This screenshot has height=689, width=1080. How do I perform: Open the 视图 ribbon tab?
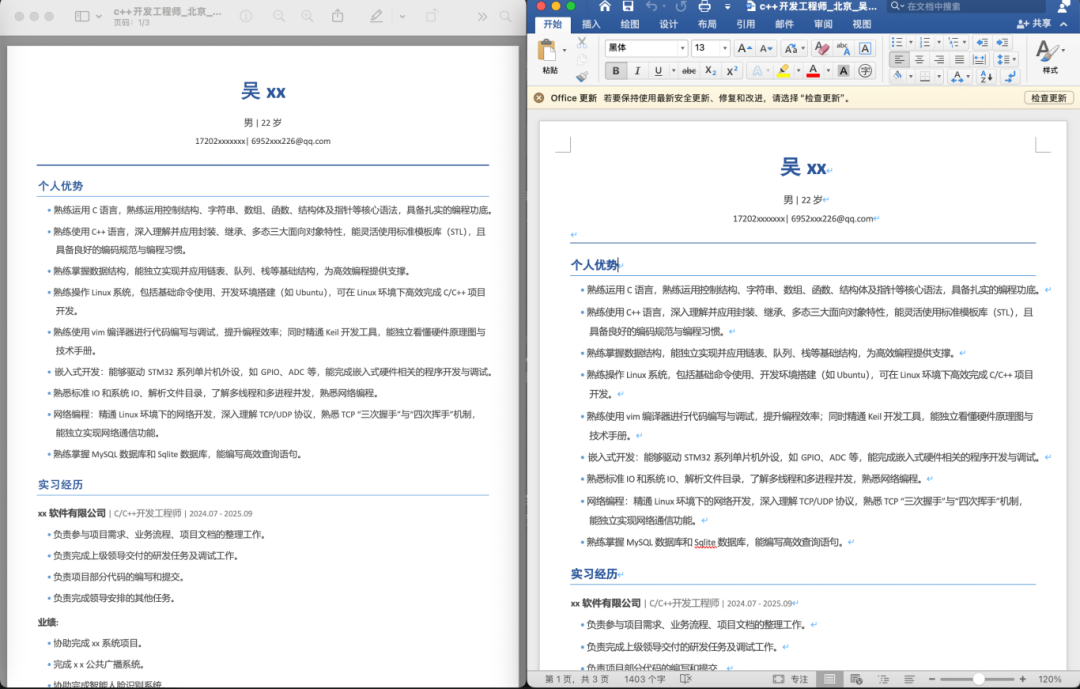click(x=862, y=24)
